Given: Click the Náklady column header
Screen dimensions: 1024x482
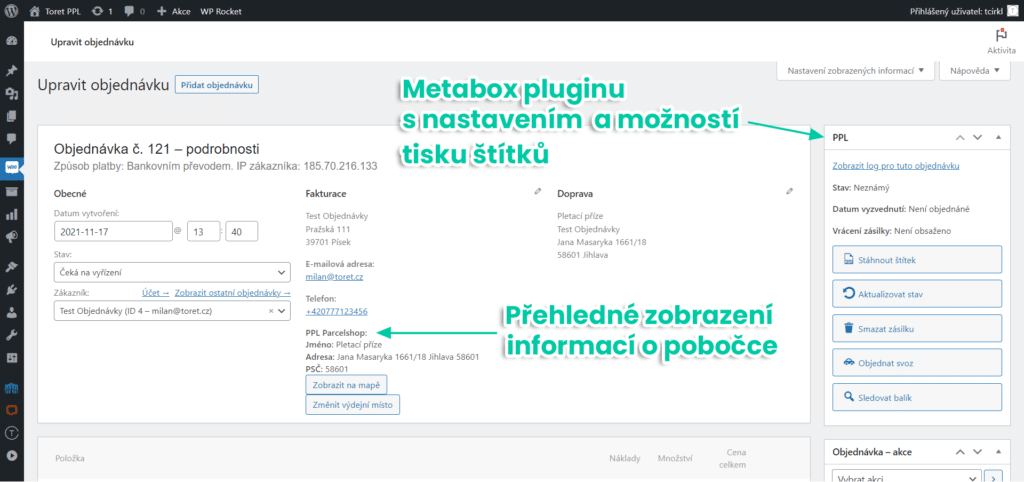Looking at the screenshot, I should coord(624,458).
